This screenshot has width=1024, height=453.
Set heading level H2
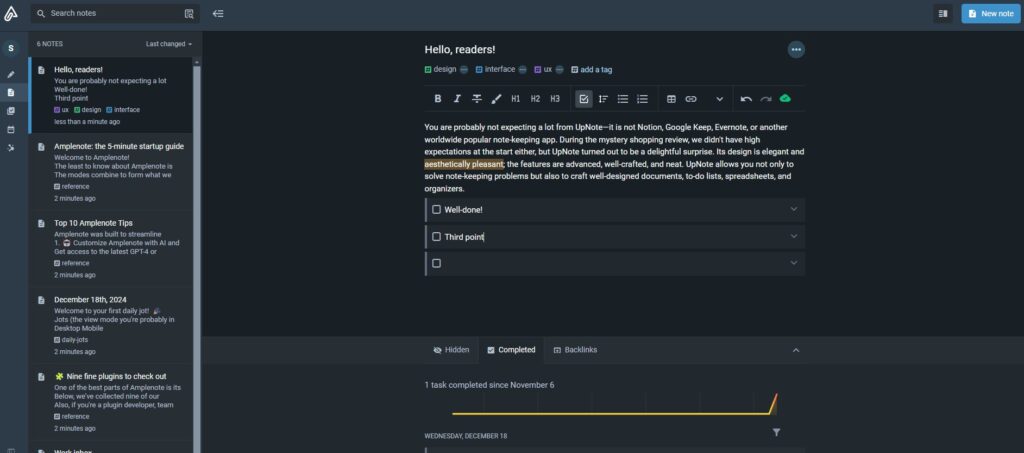pyautogui.click(x=536, y=99)
